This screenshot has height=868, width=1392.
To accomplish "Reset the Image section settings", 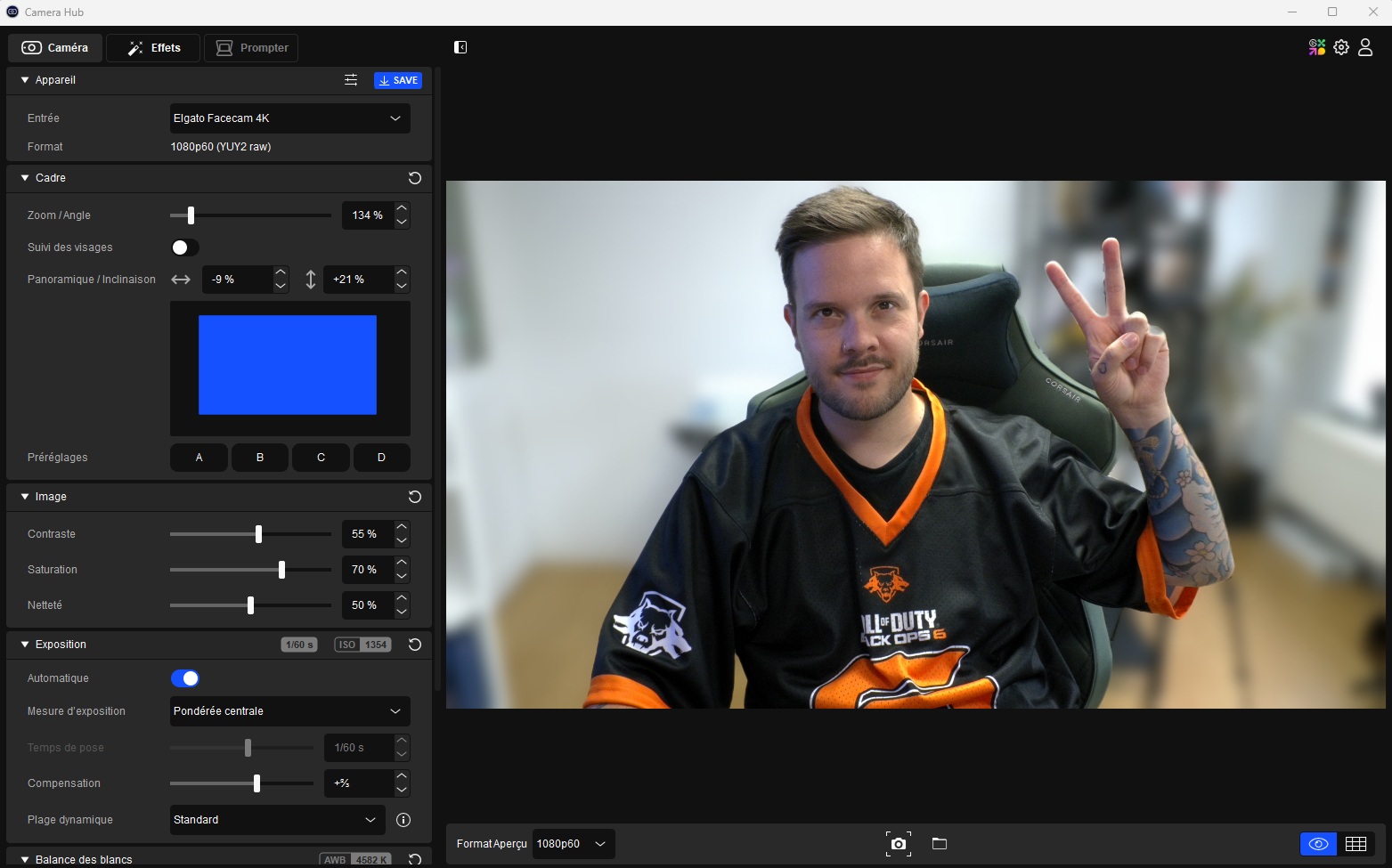I will (x=414, y=497).
